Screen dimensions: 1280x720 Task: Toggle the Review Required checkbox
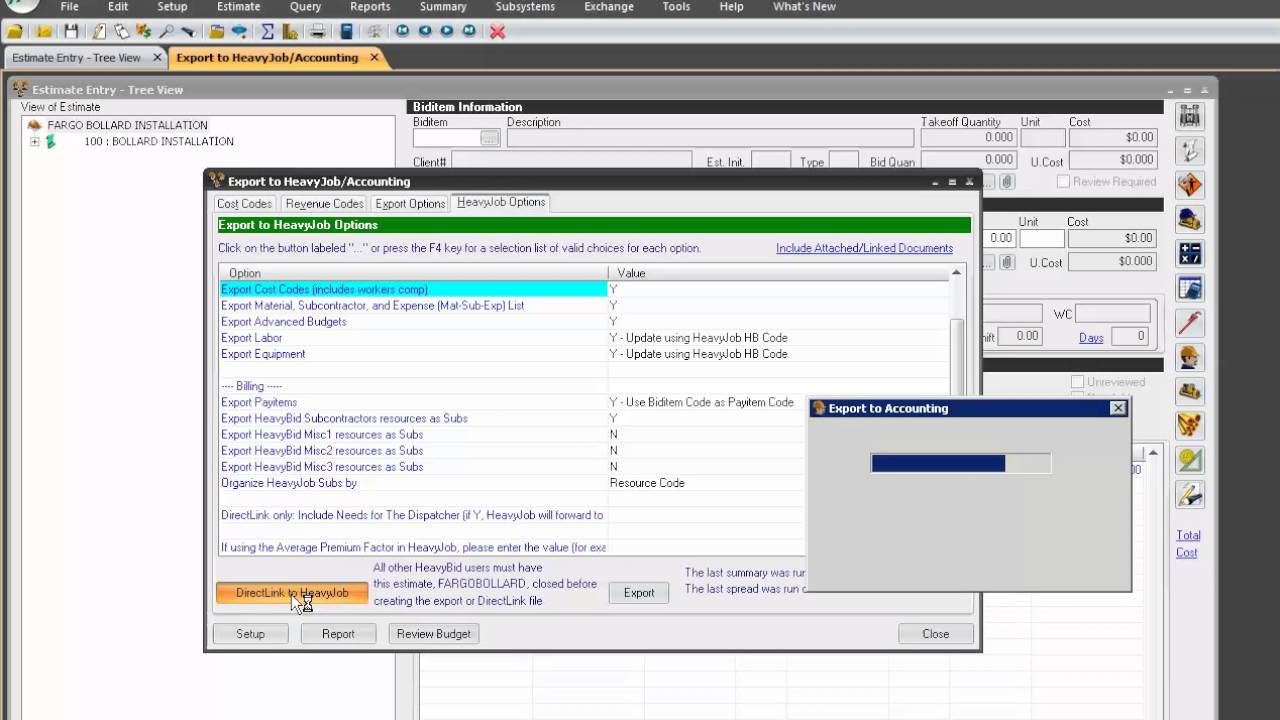point(1064,181)
